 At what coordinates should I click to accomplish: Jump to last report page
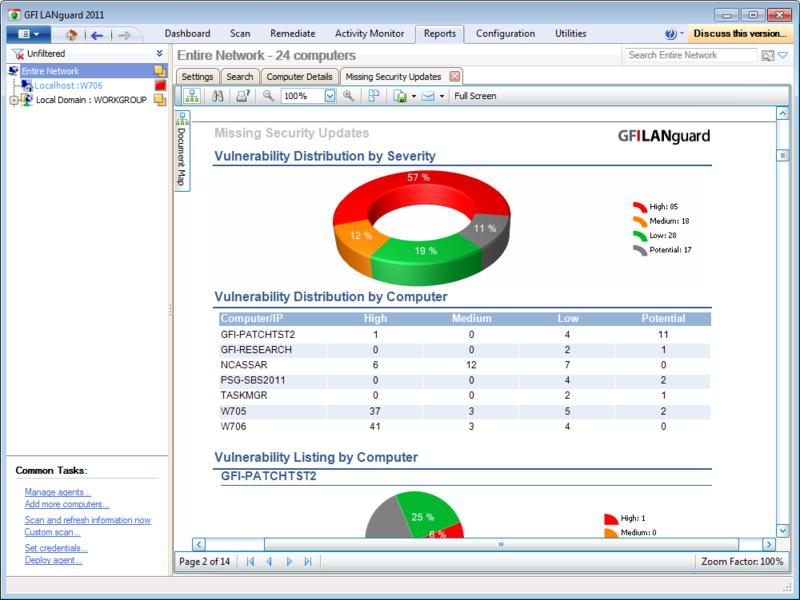tap(308, 562)
